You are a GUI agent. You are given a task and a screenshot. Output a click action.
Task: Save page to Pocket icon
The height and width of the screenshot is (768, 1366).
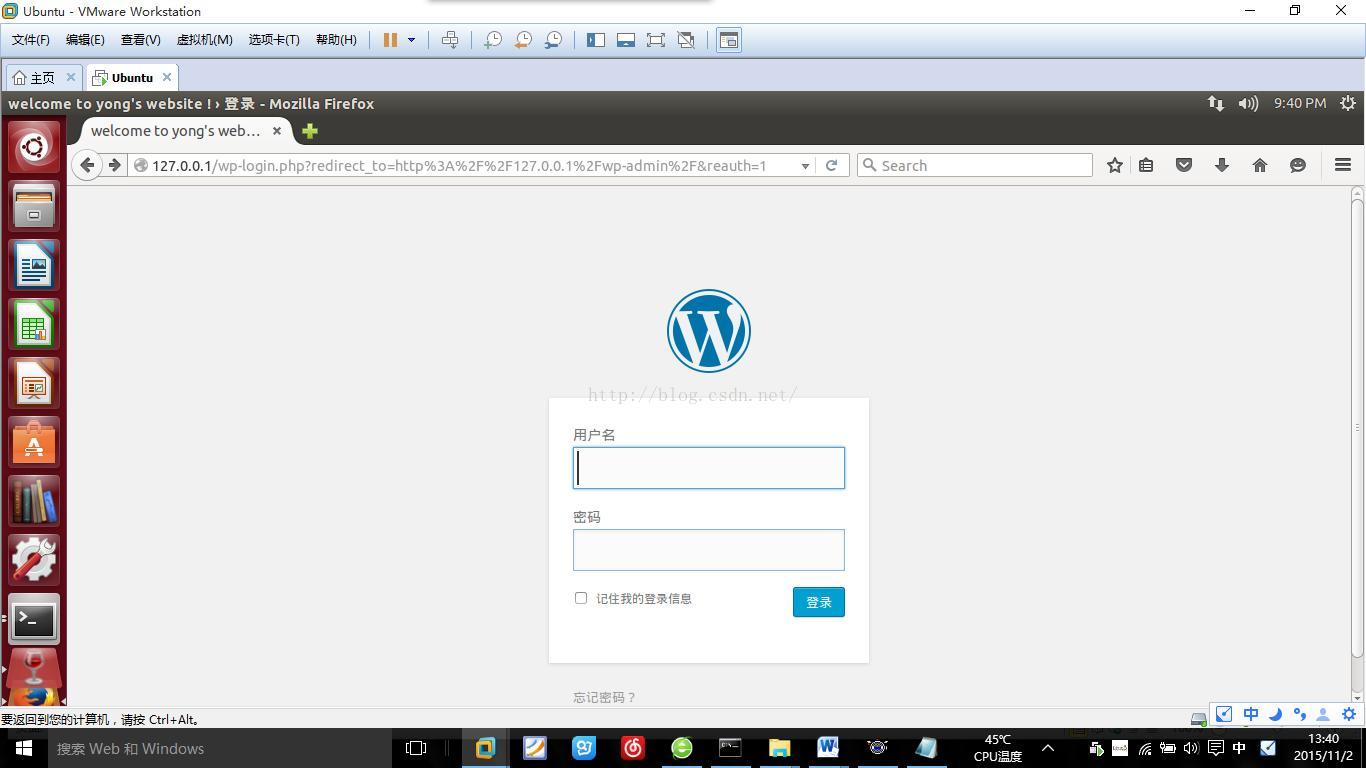(1184, 165)
